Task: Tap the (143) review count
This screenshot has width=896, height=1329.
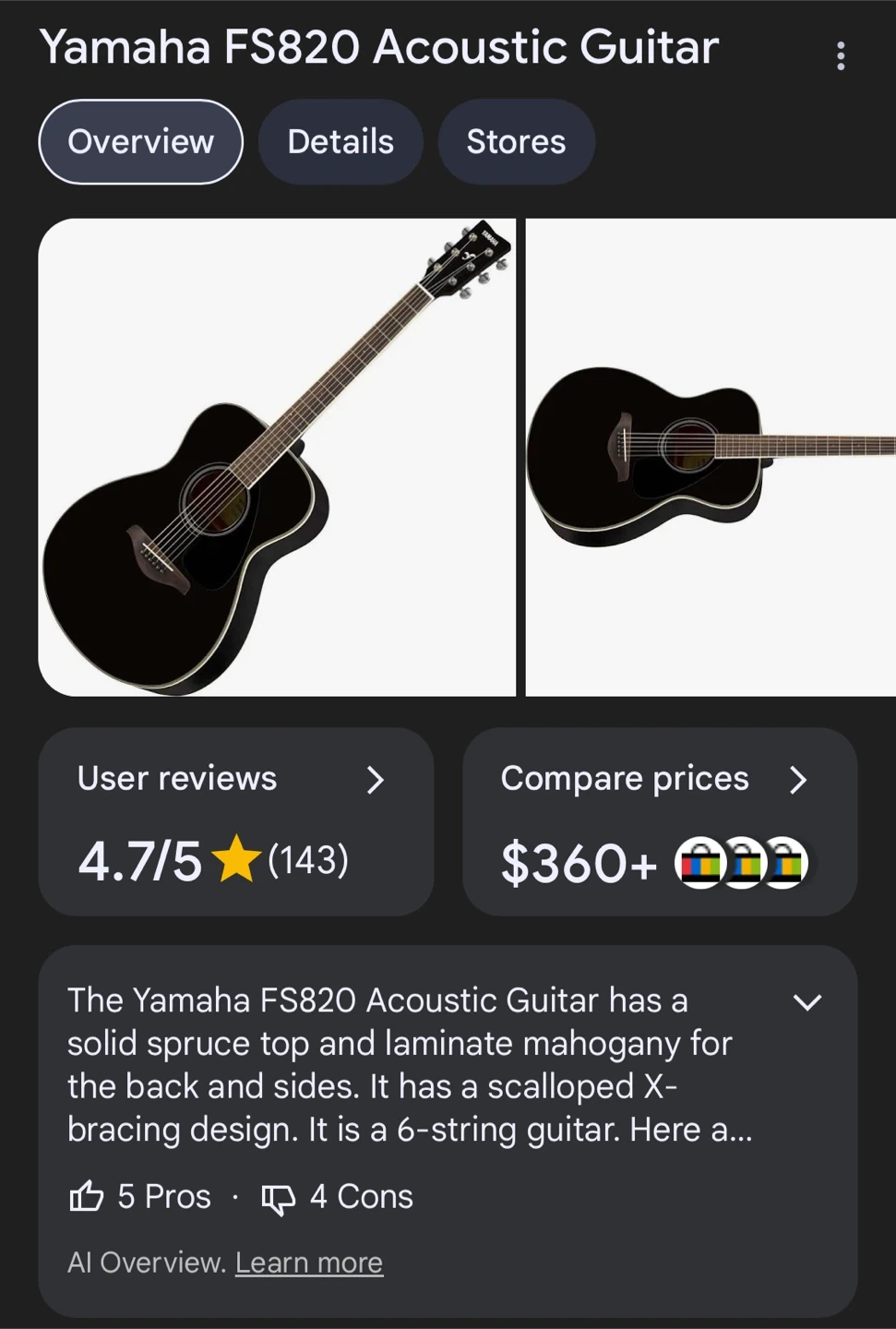Action: [308, 860]
